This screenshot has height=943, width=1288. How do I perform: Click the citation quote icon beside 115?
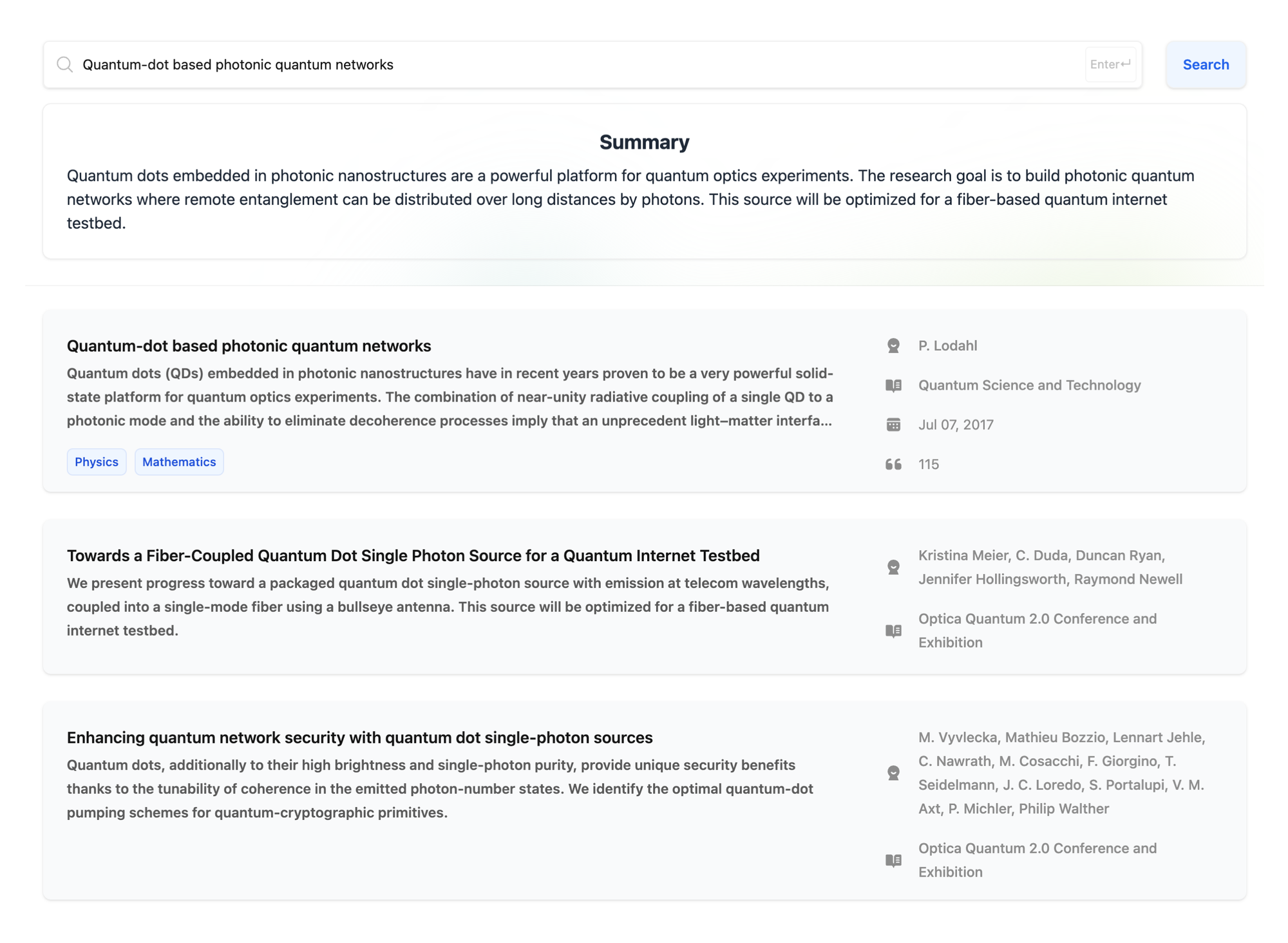pyautogui.click(x=893, y=464)
